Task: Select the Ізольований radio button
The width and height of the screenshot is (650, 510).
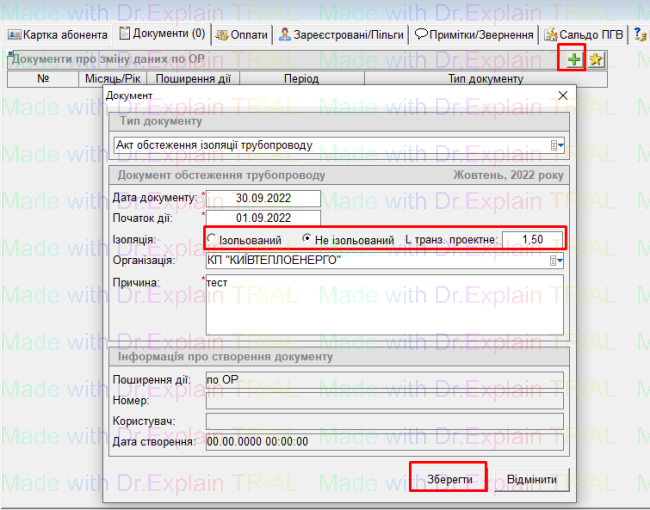Action: 211,240
